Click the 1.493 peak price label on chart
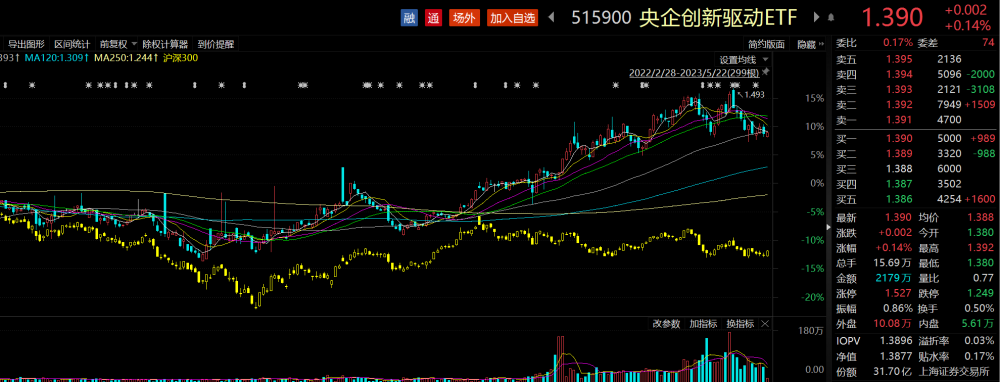 tap(754, 94)
